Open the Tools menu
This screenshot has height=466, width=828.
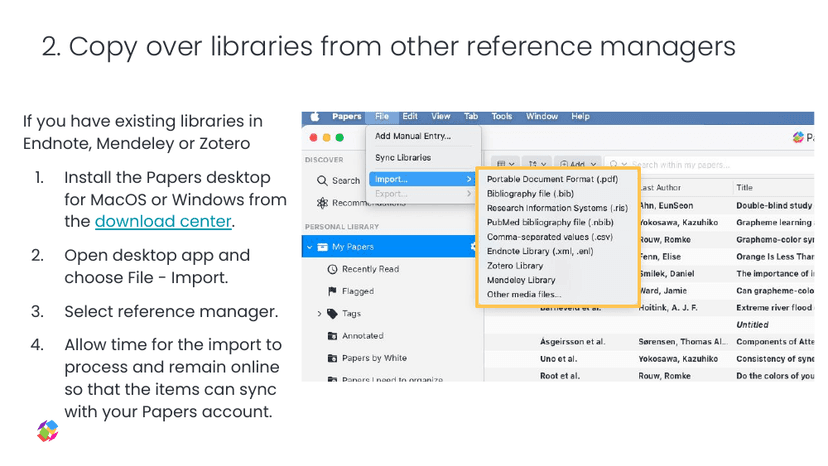point(501,116)
